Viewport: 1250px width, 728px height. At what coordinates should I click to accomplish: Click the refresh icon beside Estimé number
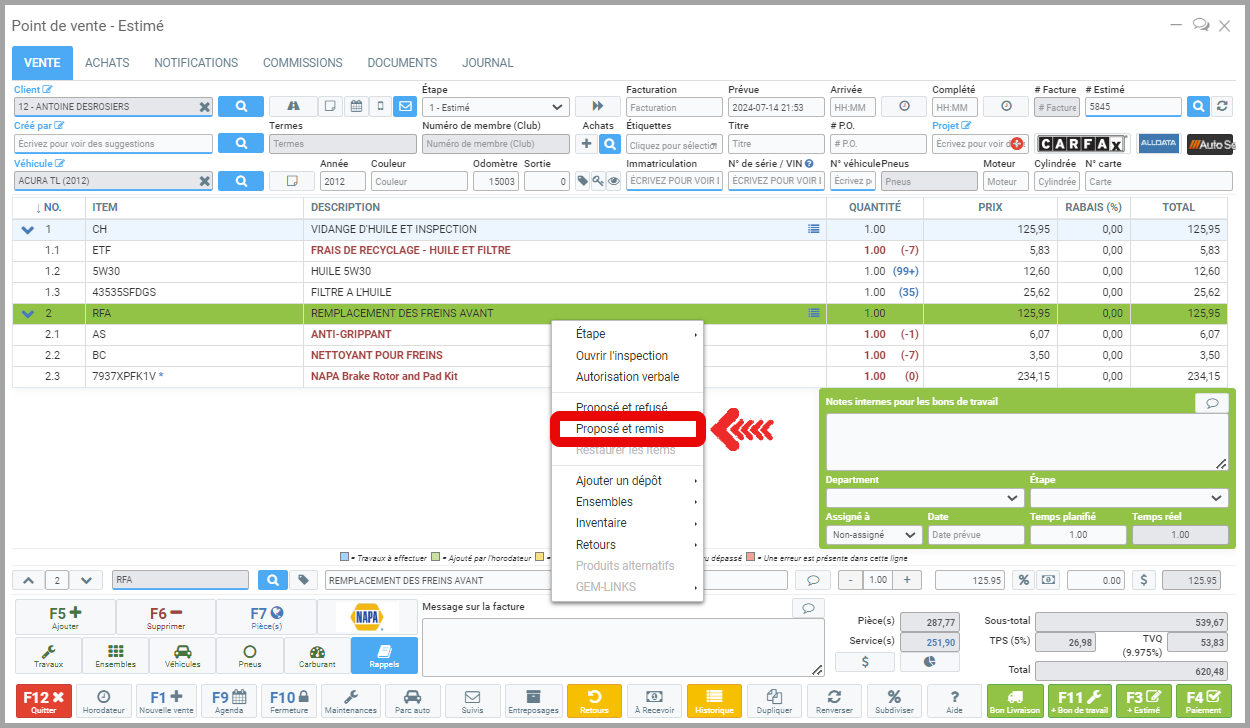pos(1222,106)
